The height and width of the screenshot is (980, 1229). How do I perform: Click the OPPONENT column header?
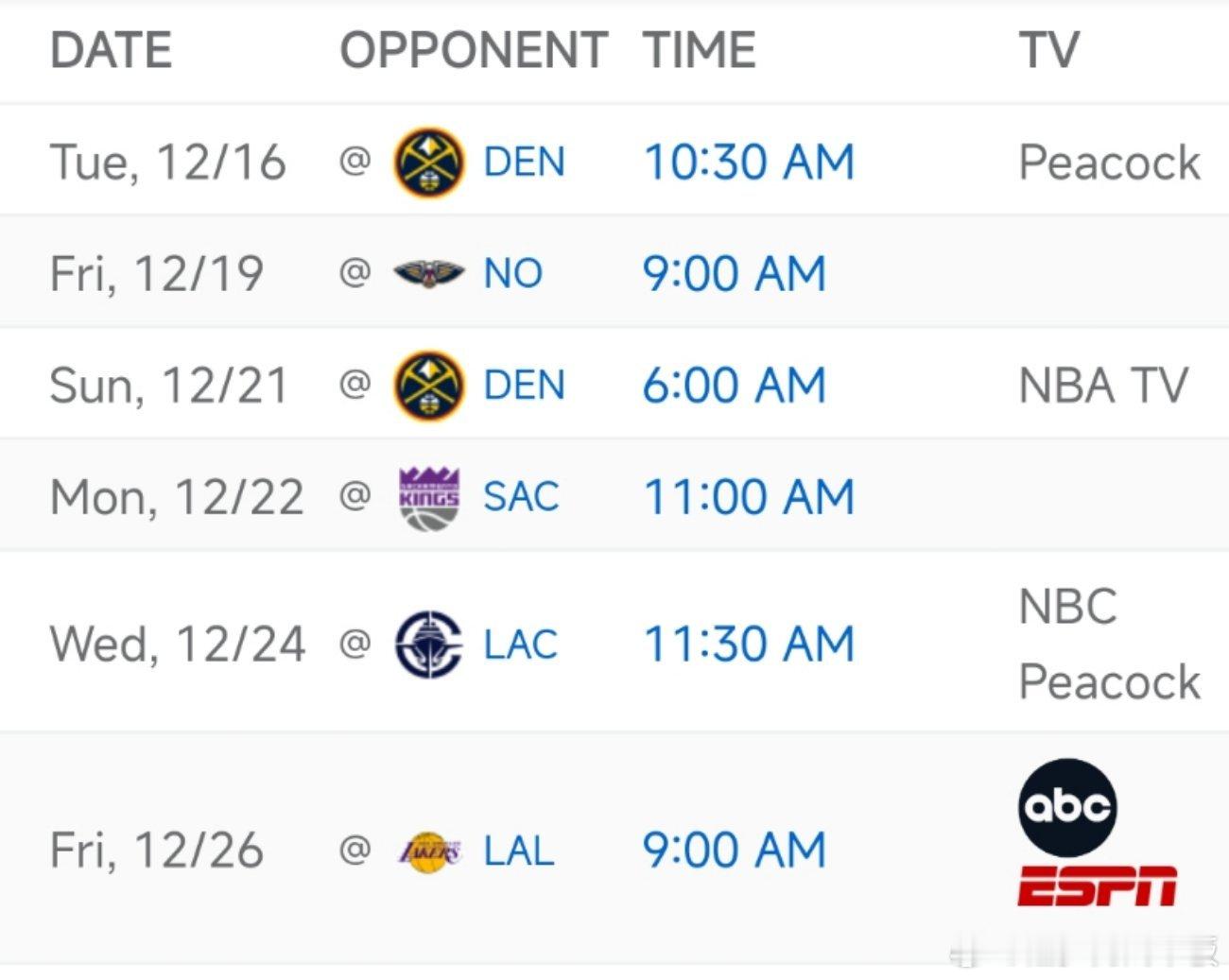(x=474, y=50)
